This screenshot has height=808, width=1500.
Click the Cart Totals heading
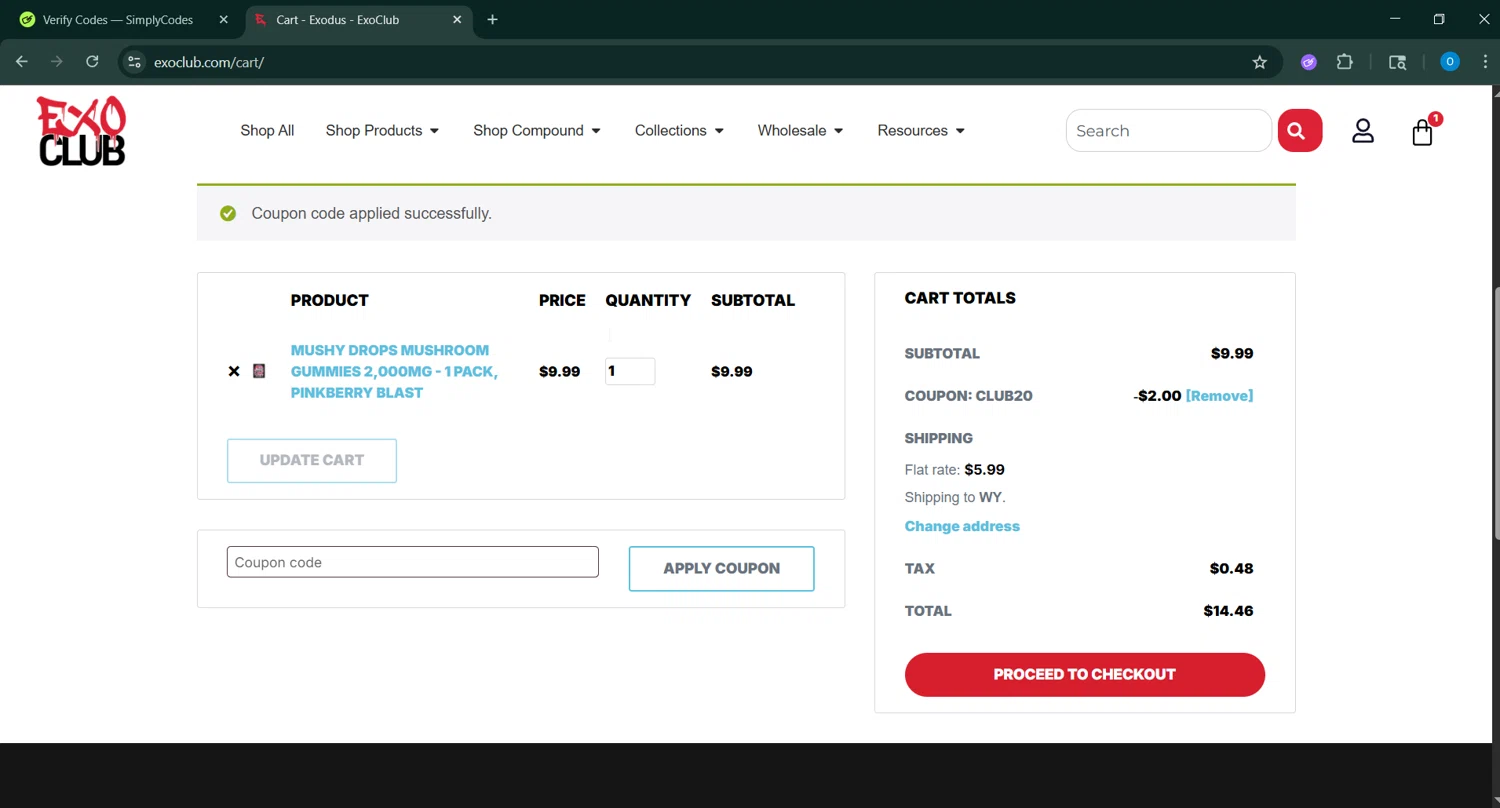960,298
